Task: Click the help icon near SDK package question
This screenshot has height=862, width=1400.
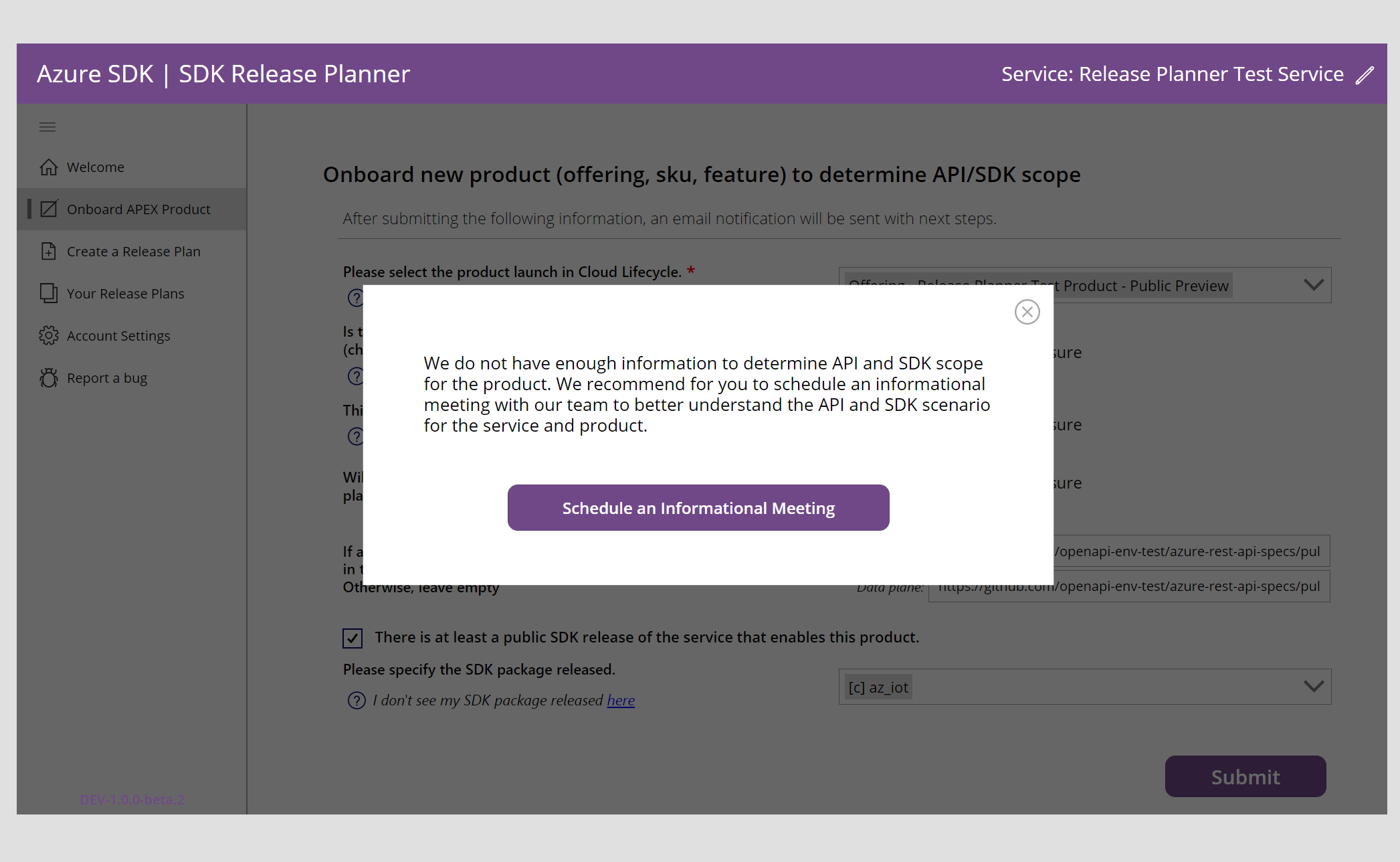Action: pyautogui.click(x=355, y=700)
